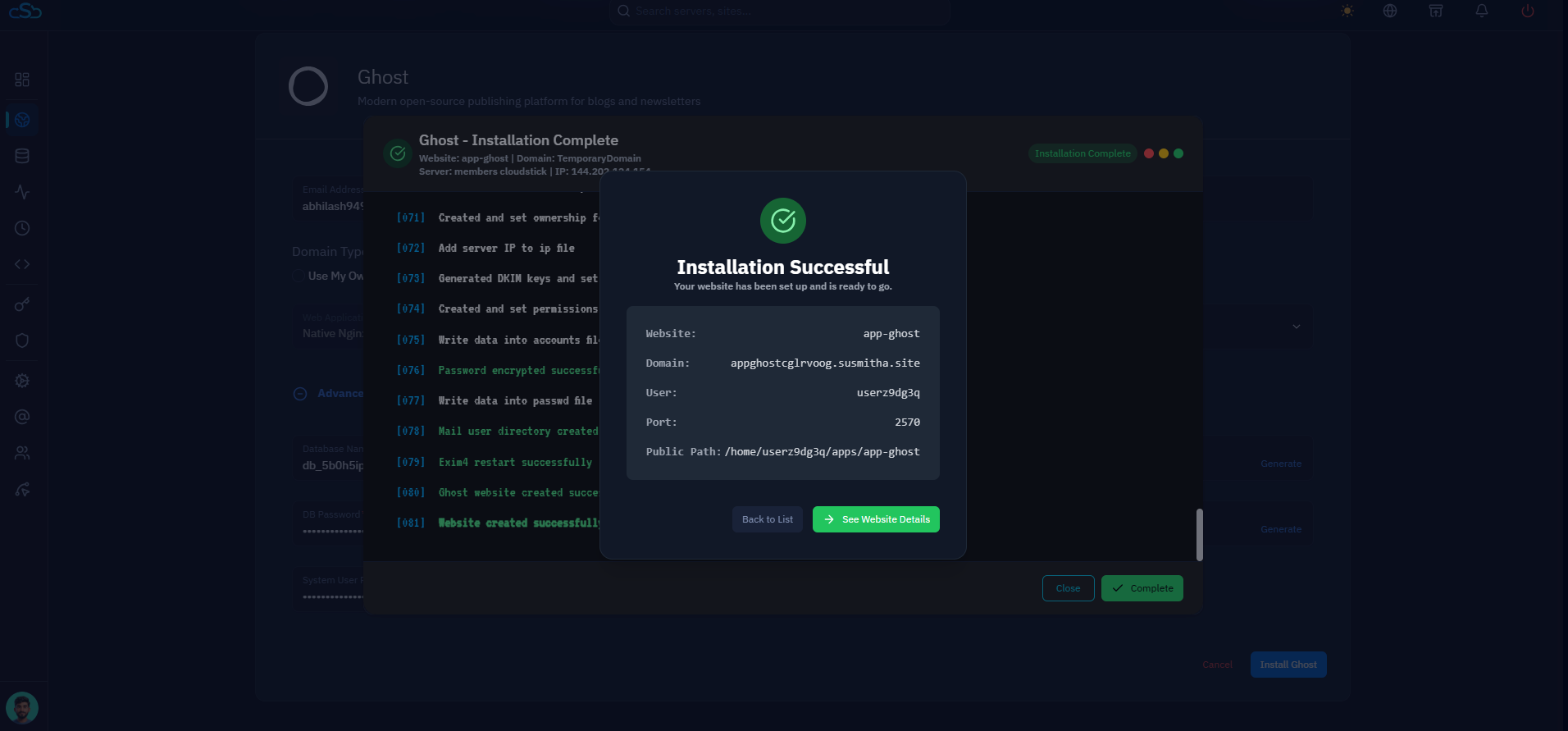Open the notifications bell icon

coord(1482,11)
